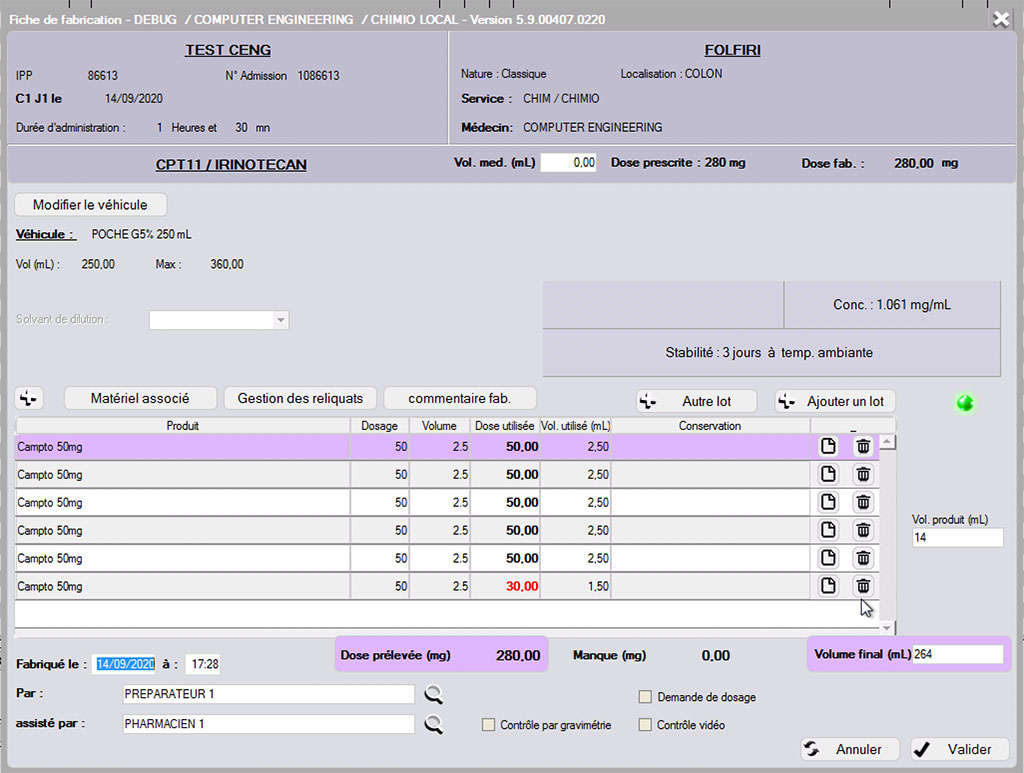This screenshot has width=1024, height=773.
Task: Click Ajouter un lot button
Action: coord(835,401)
